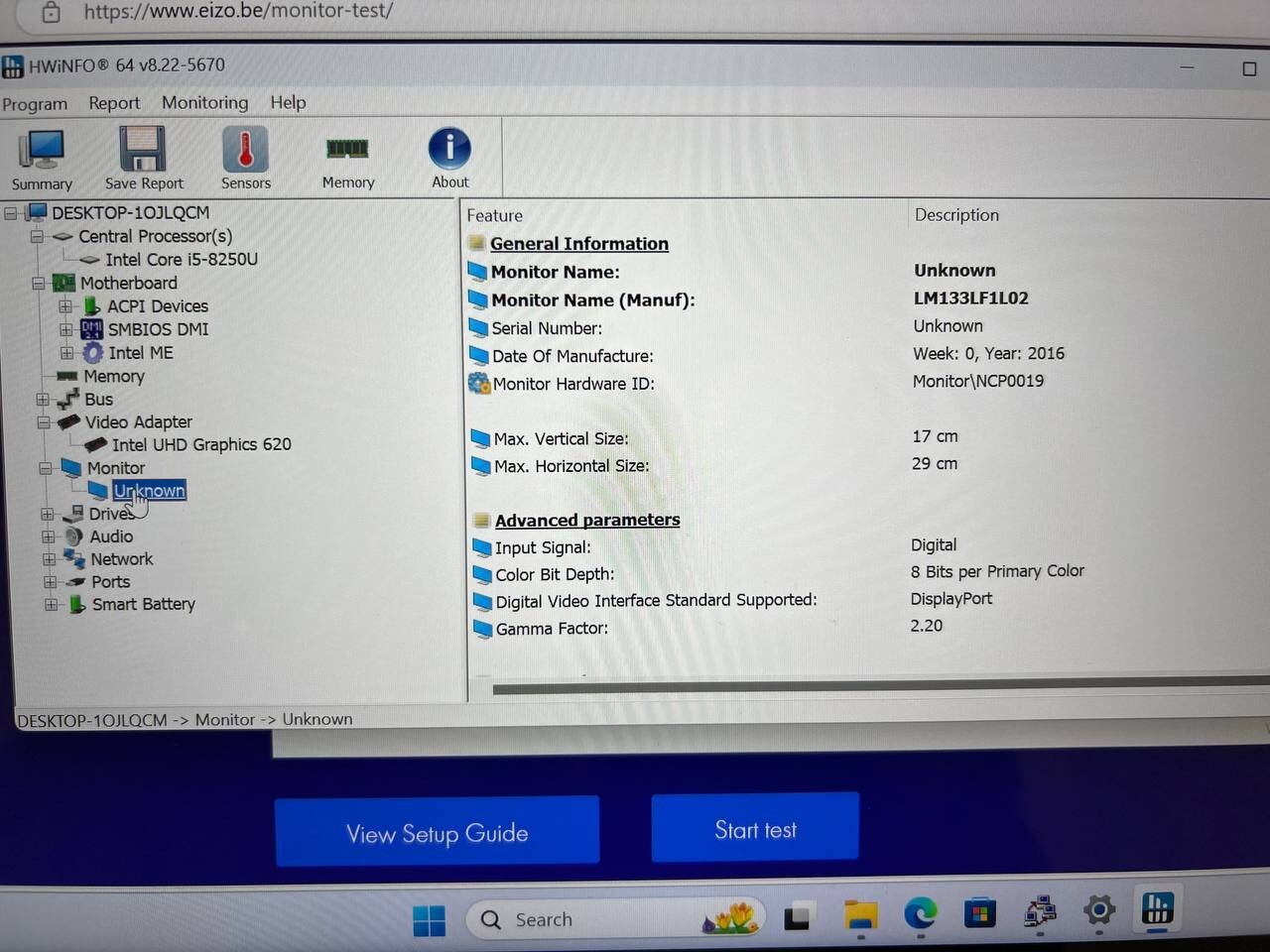Select ACPI Devices tree item
The height and width of the screenshot is (952, 1270).
(157, 306)
